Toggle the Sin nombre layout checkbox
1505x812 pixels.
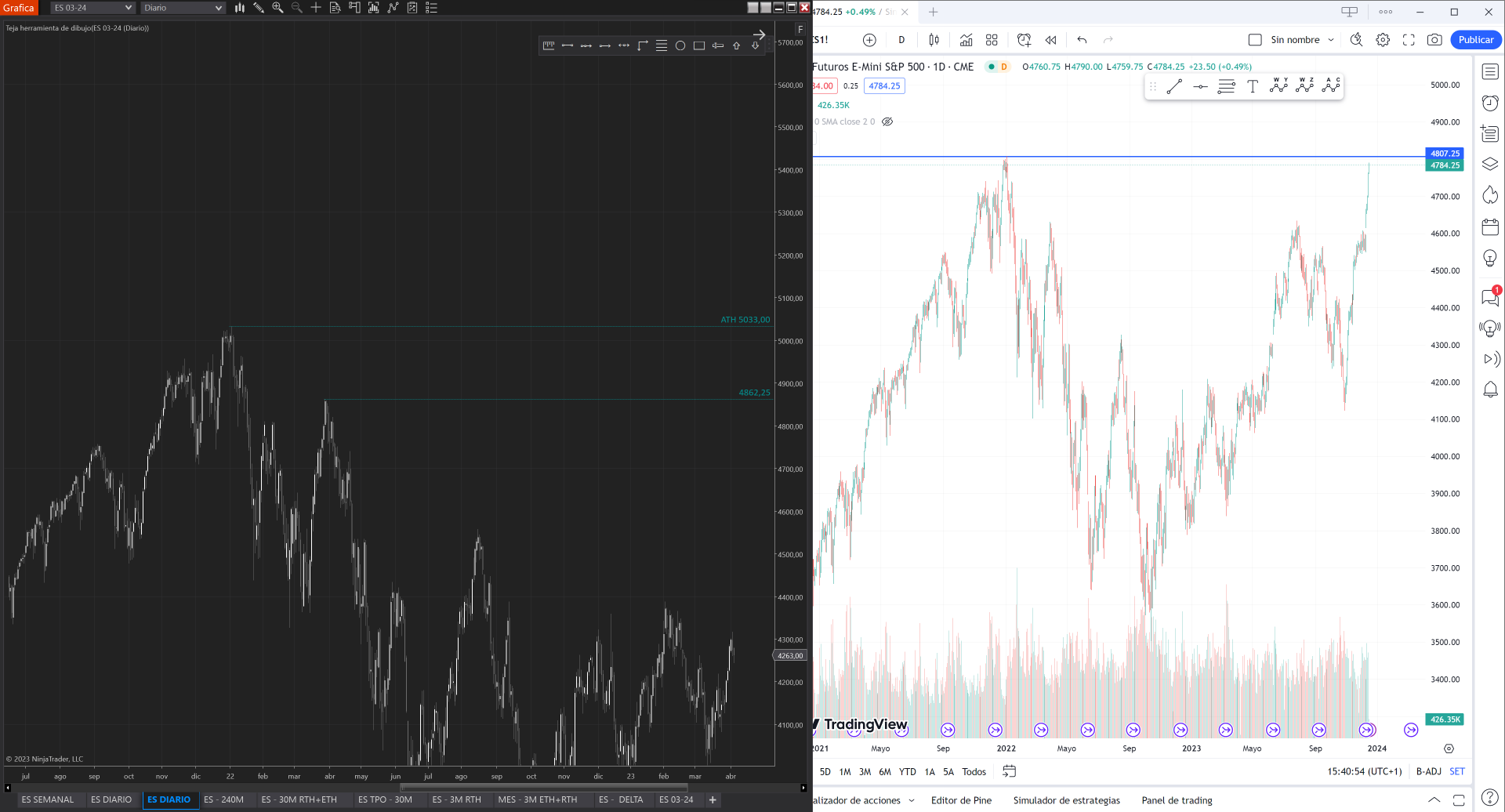(1255, 40)
